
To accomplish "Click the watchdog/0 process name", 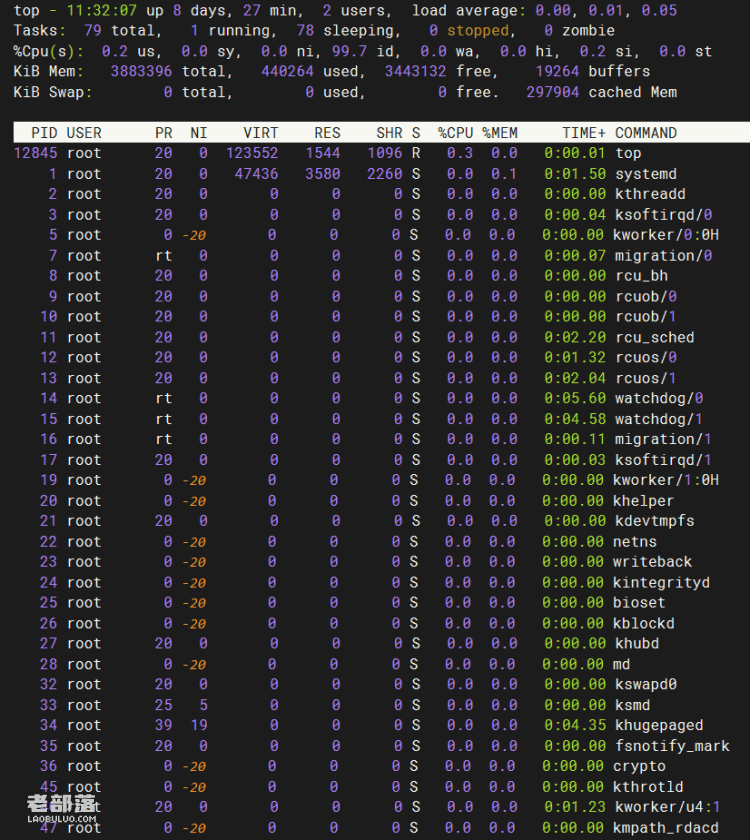I will click(659, 399).
